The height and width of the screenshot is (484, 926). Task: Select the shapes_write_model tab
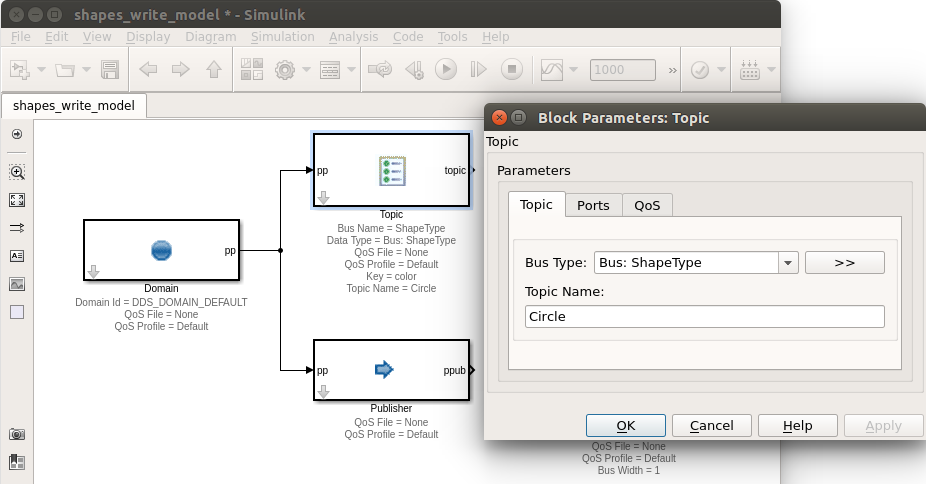click(x=74, y=106)
